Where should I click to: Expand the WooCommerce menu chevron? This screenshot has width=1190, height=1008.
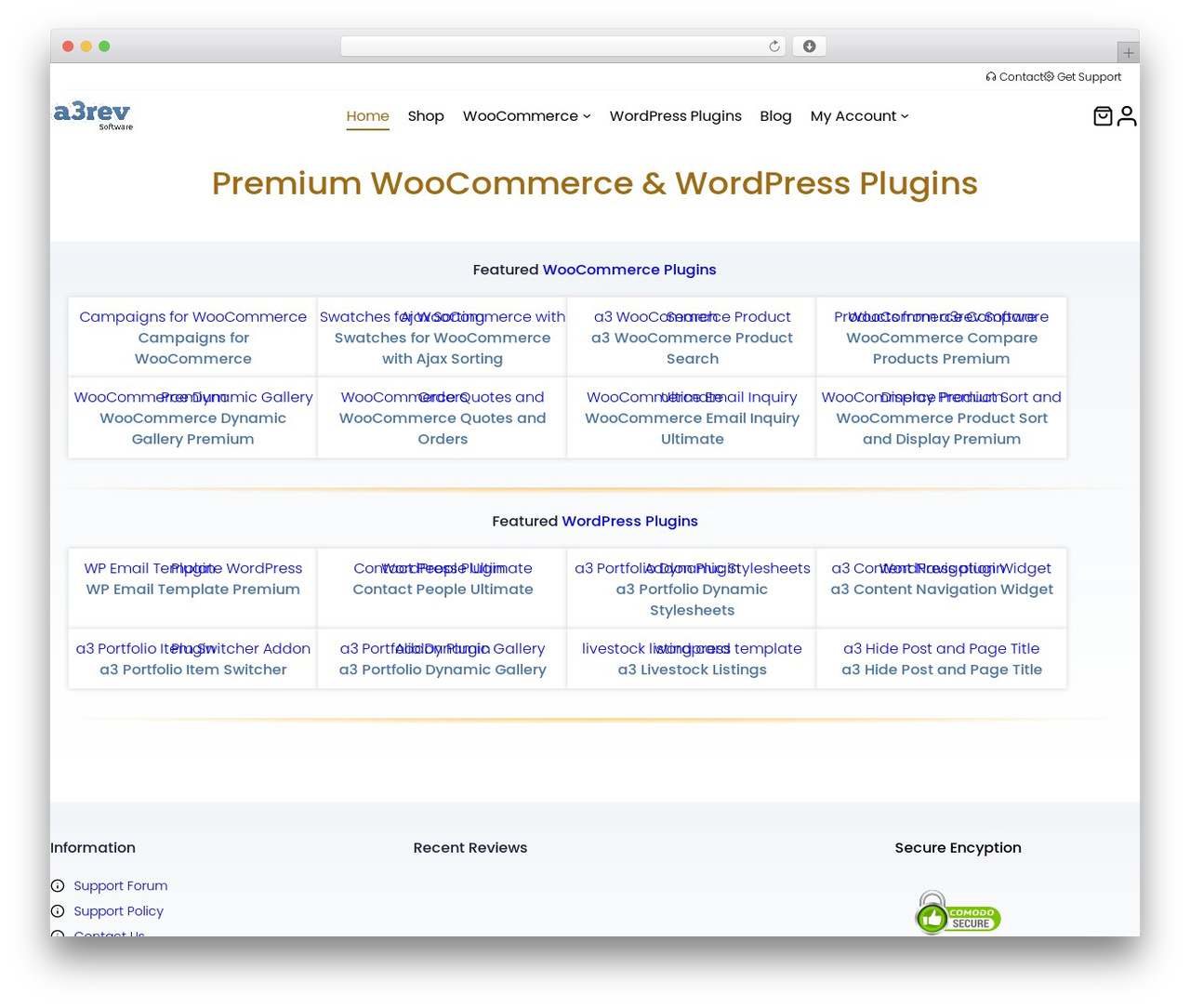[x=587, y=116]
